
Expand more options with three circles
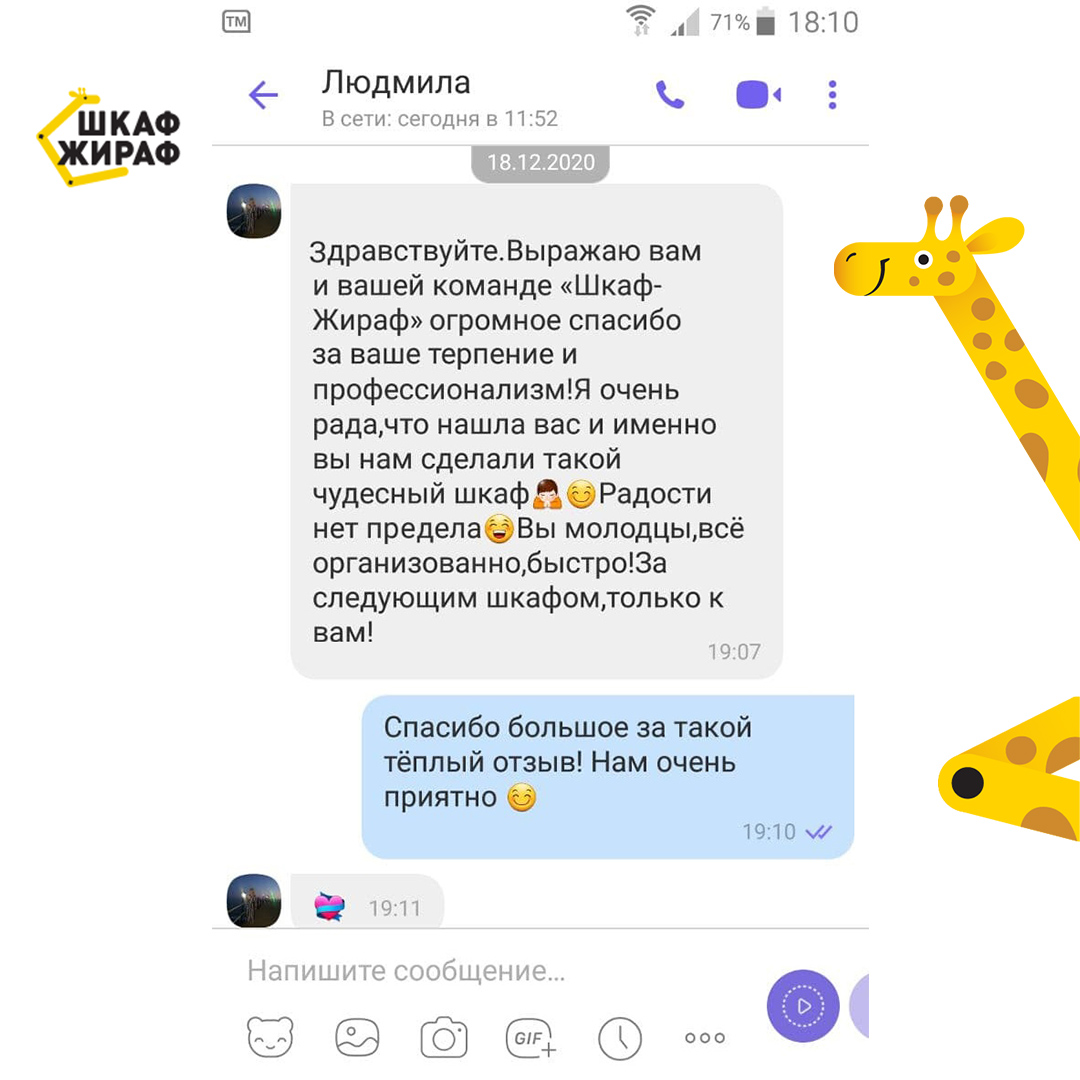point(705,1038)
